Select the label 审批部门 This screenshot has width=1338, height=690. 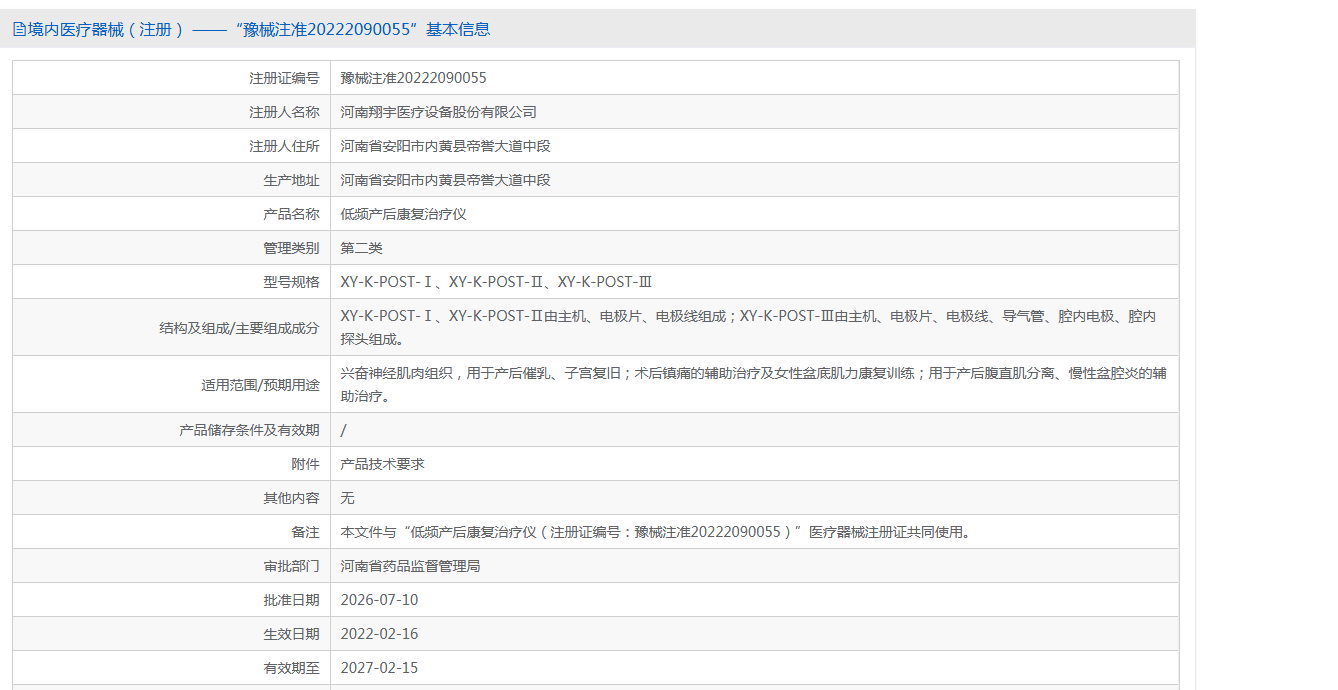[x=291, y=566]
